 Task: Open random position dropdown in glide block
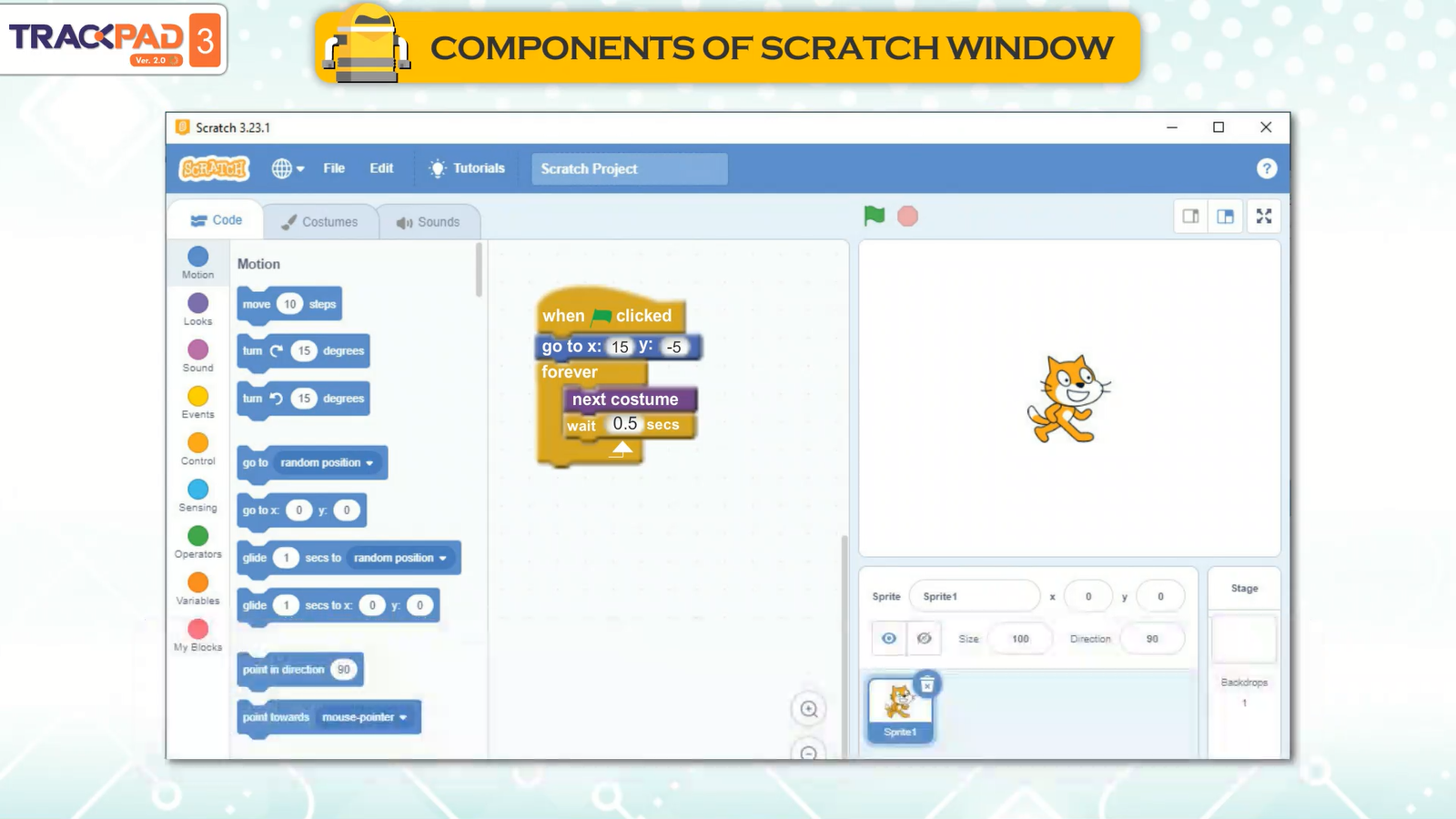[400, 558]
